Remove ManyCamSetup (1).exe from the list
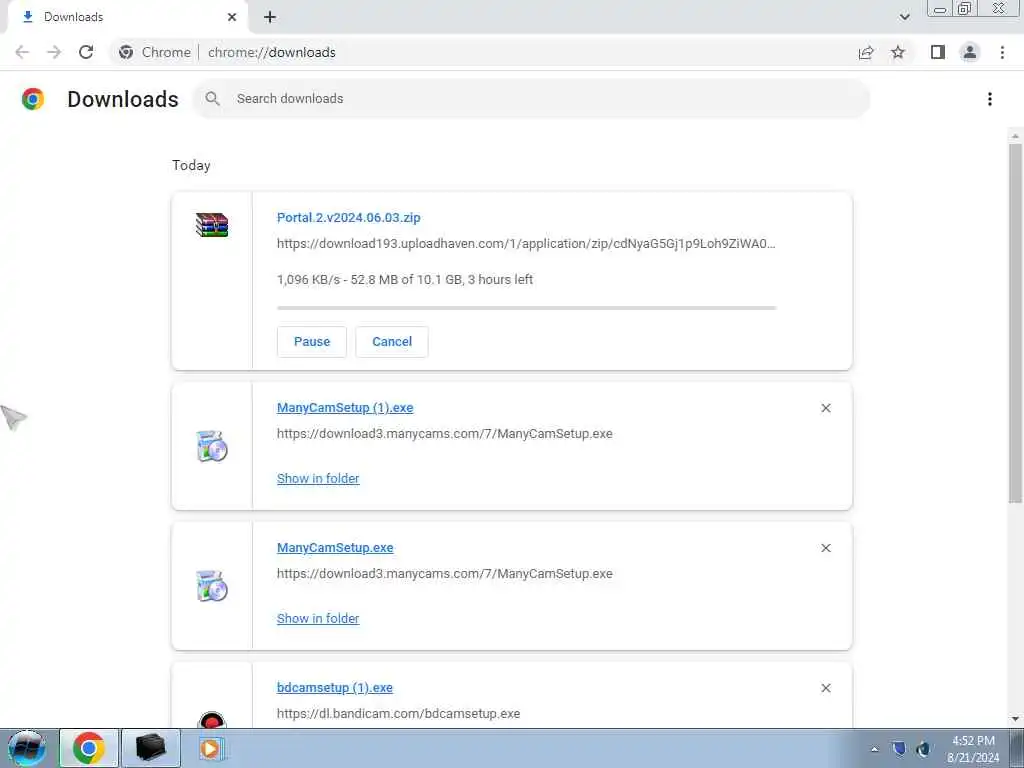The height and width of the screenshot is (768, 1024). (x=826, y=408)
